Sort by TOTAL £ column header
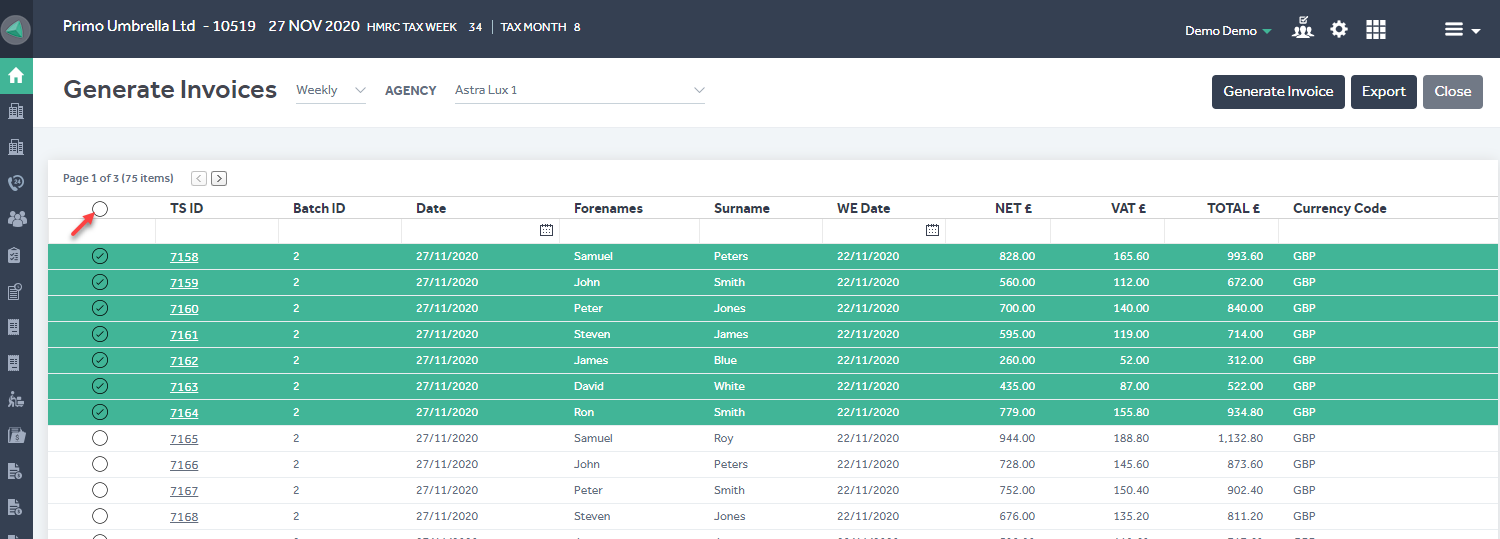This screenshot has height=539, width=1500. coord(1233,208)
